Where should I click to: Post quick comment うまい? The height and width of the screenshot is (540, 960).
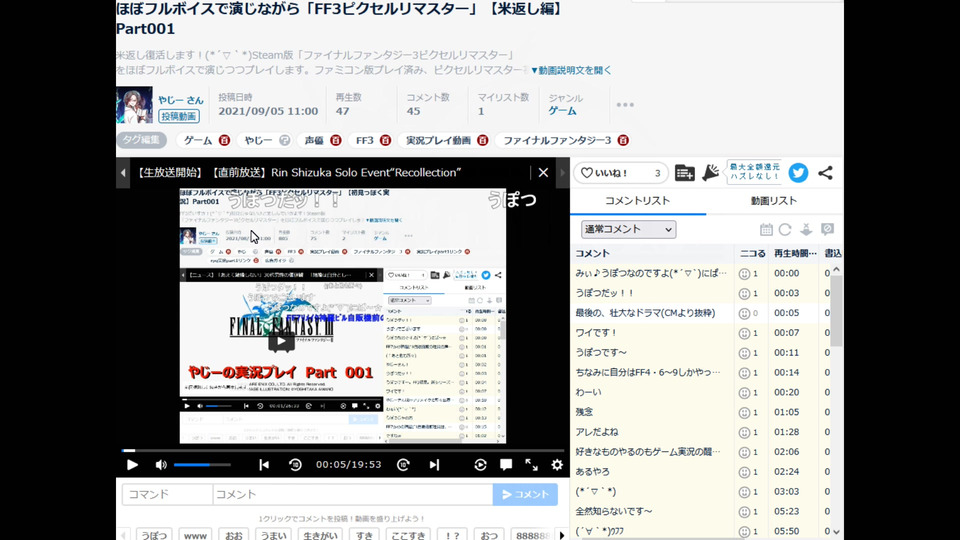click(273, 534)
